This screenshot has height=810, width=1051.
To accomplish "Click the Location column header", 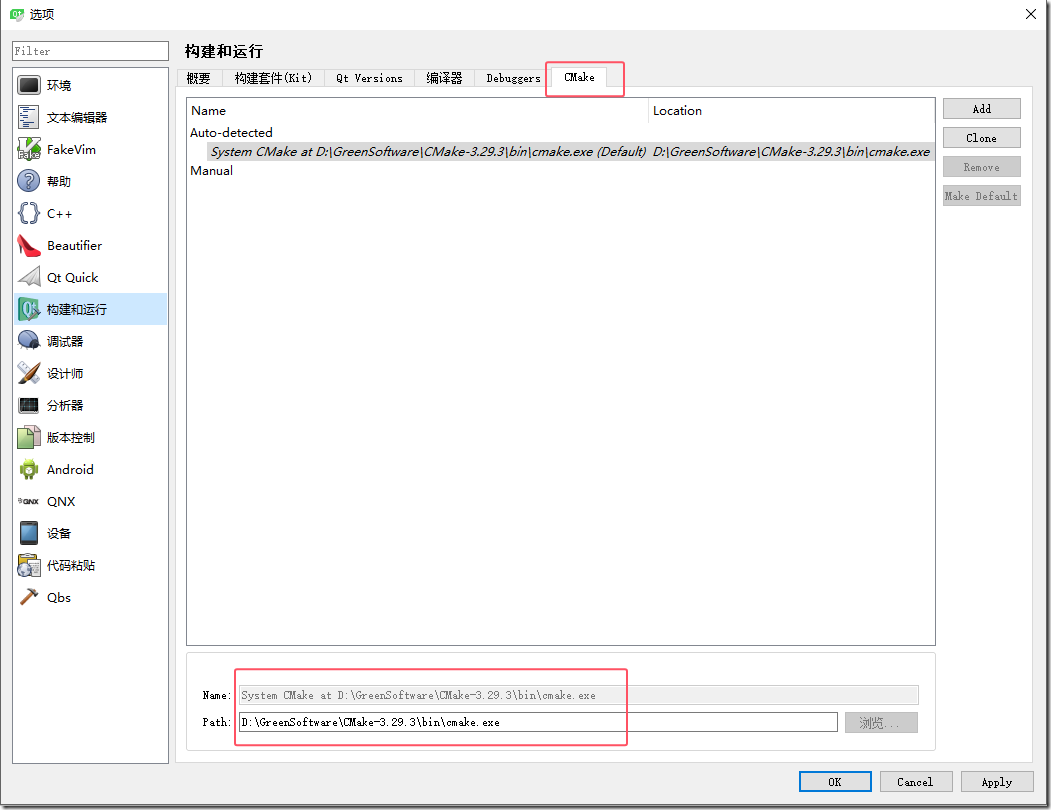I will [x=792, y=111].
